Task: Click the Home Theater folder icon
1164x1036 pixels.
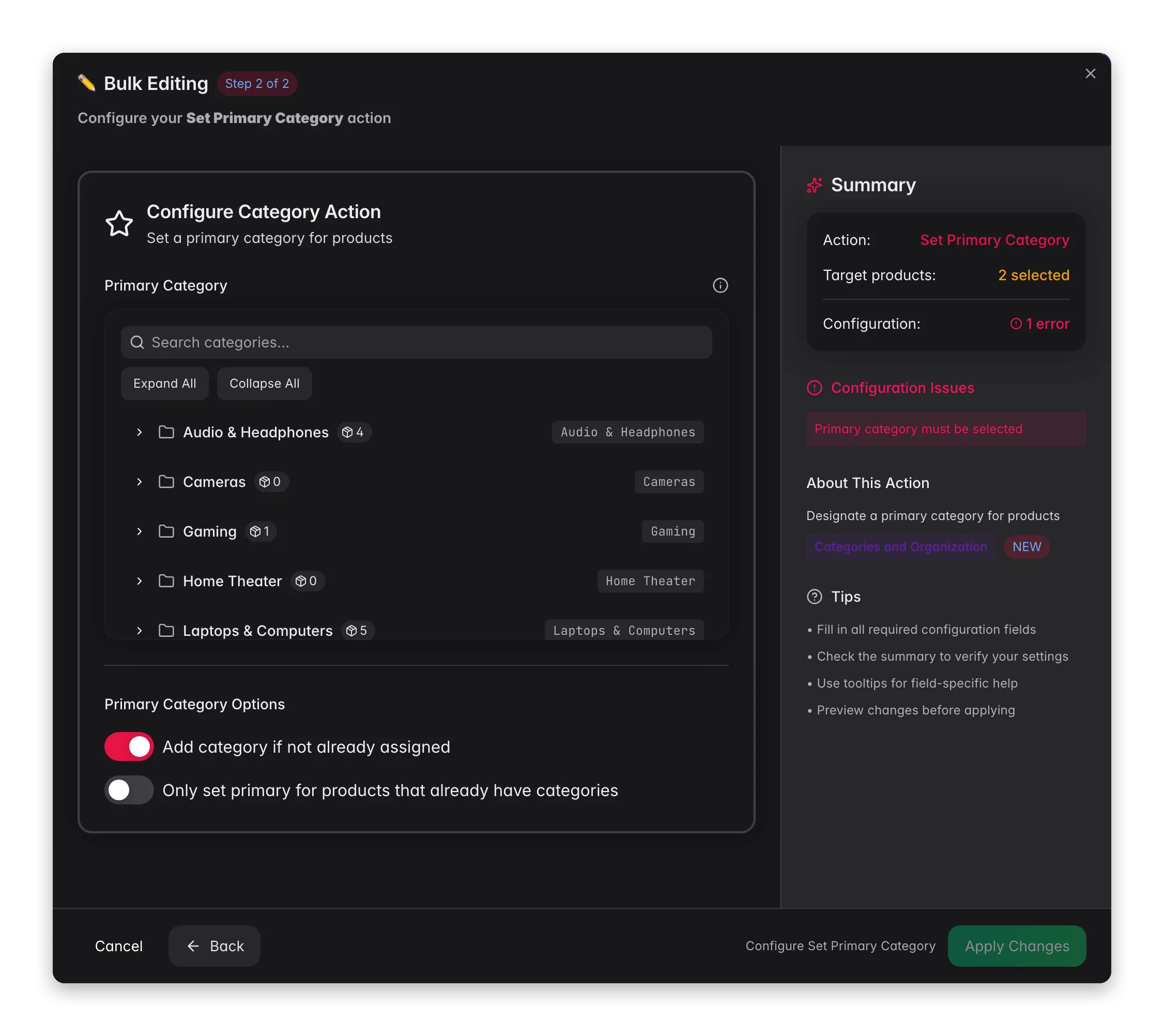Action: point(166,581)
